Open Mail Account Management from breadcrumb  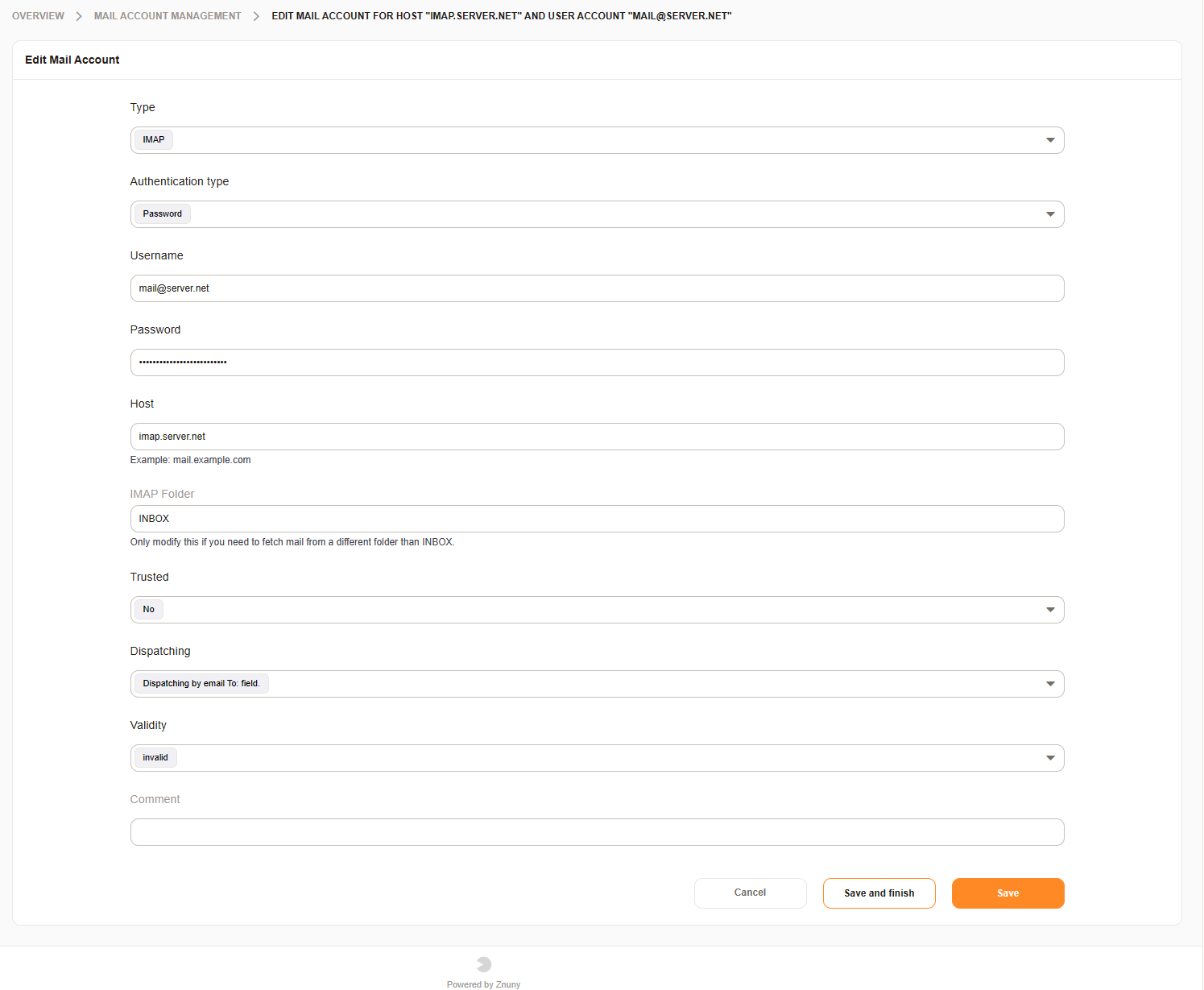[167, 15]
